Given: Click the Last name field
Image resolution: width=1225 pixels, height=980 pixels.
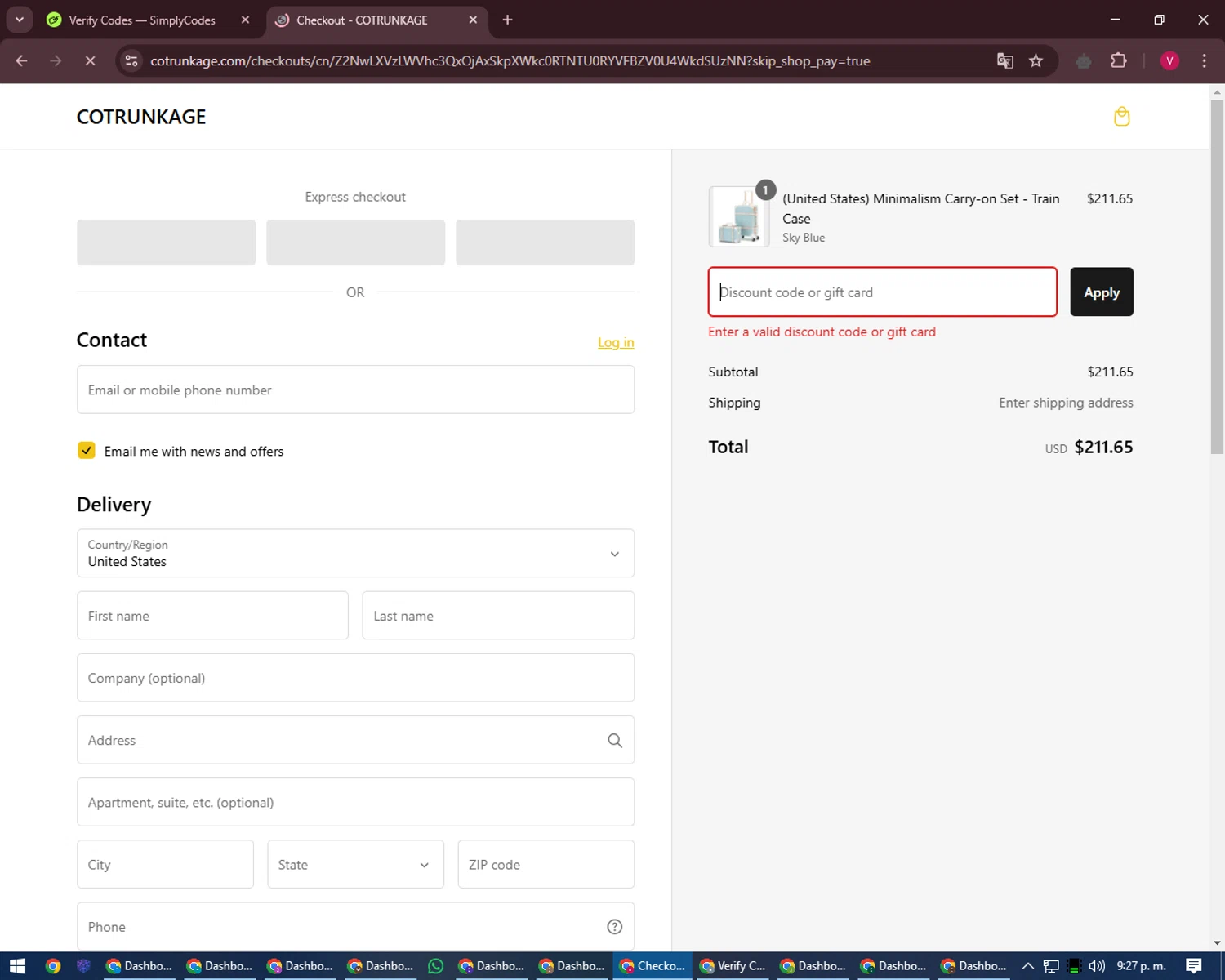Looking at the screenshot, I should [x=498, y=616].
